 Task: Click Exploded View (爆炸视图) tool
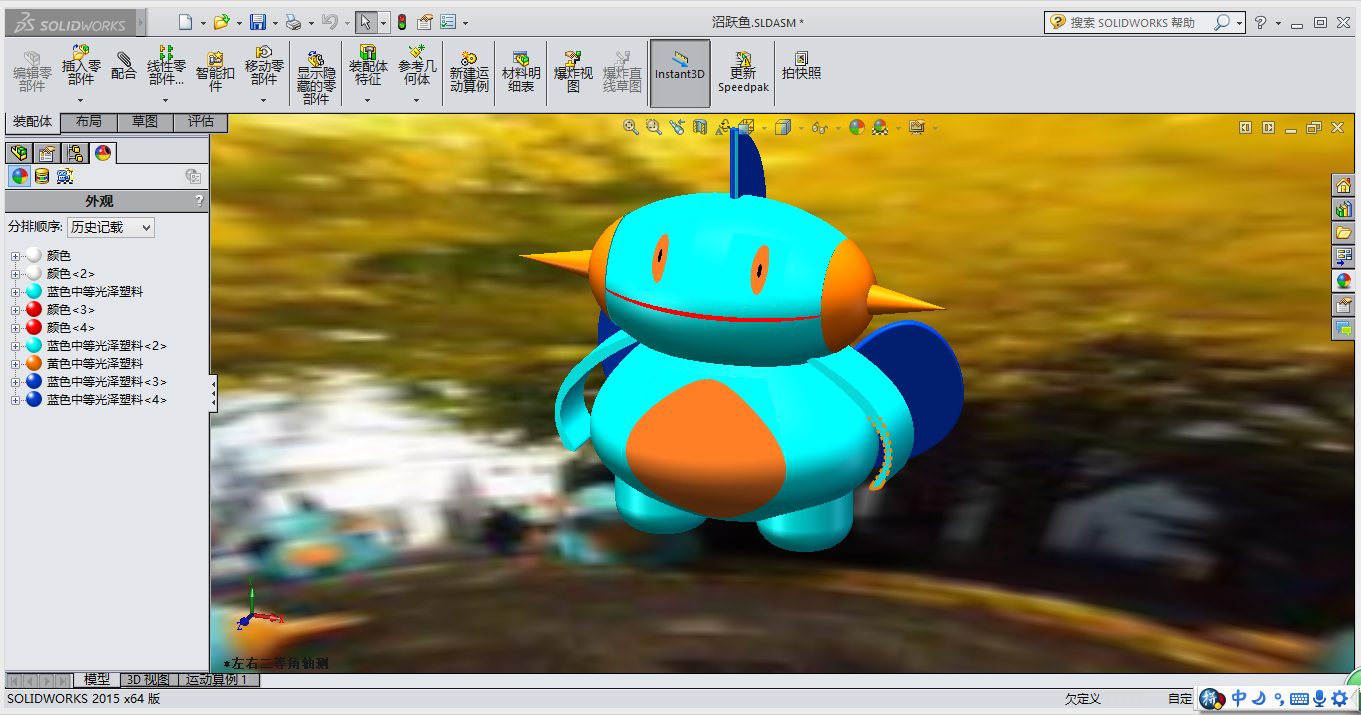pyautogui.click(x=573, y=70)
